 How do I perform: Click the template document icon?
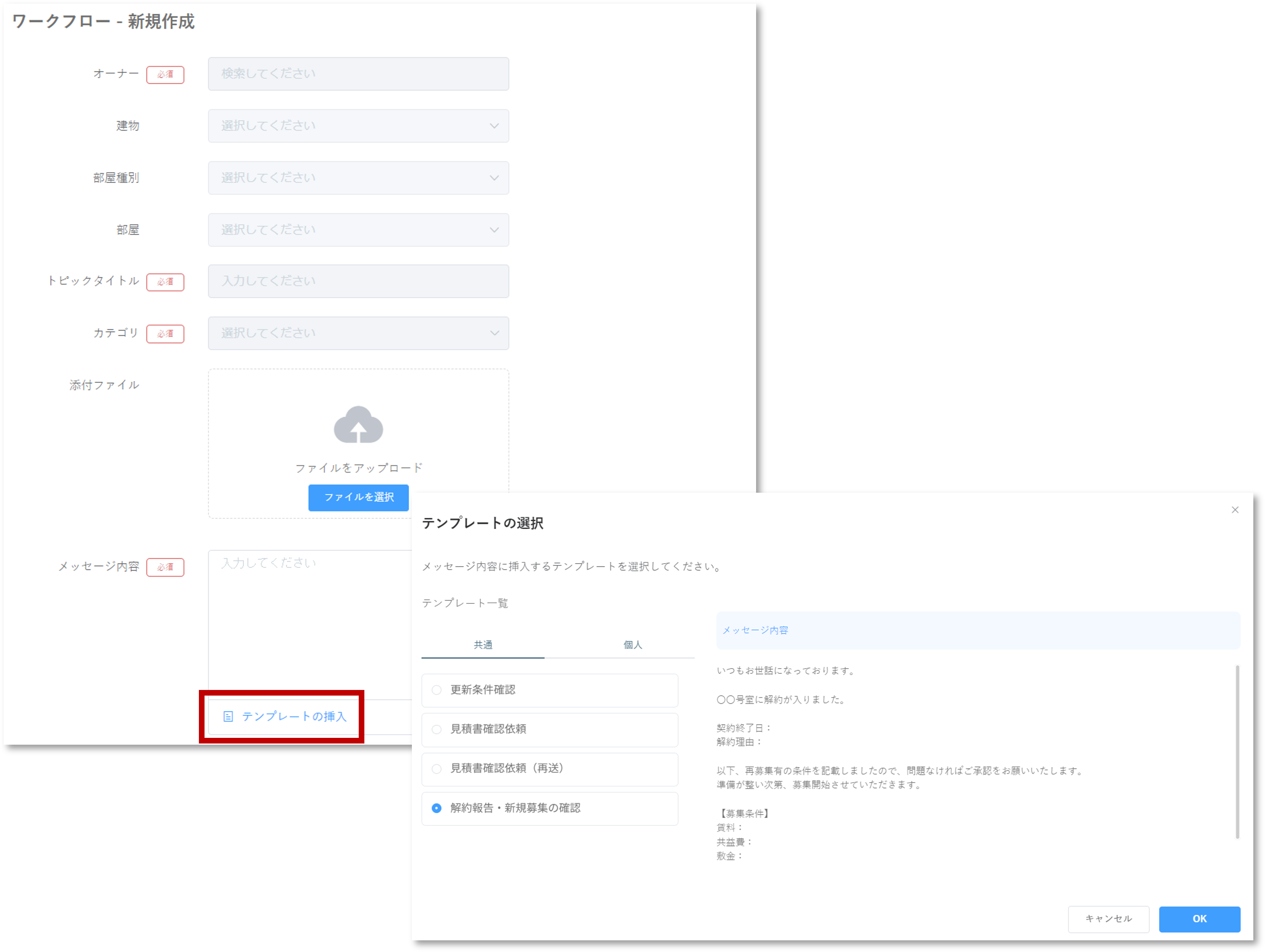tap(228, 717)
